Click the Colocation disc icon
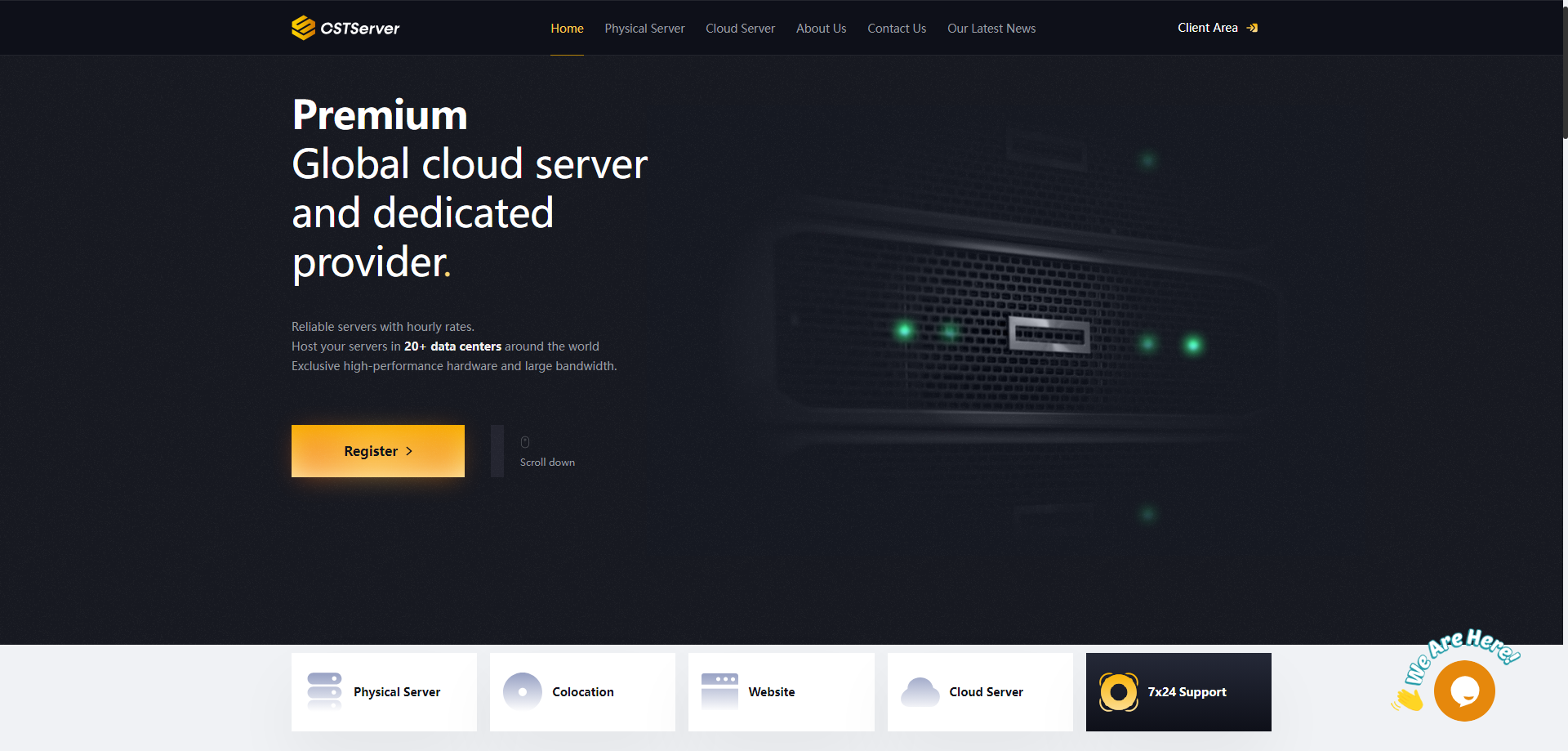 point(523,691)
